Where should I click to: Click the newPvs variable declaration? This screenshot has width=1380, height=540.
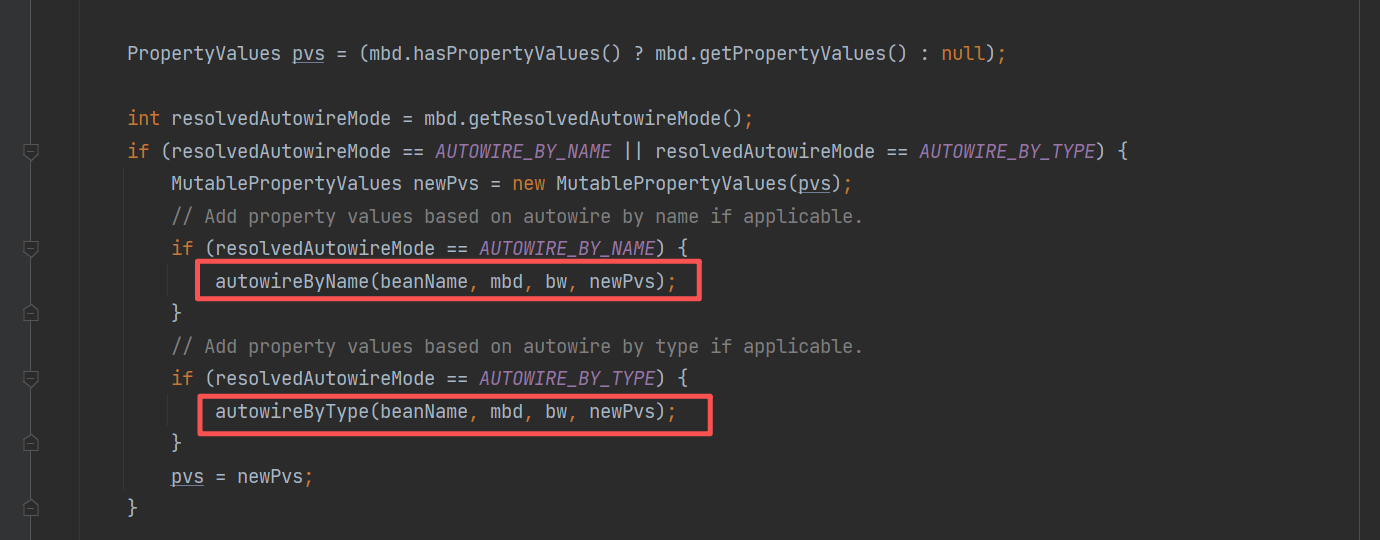pos(446,184)
